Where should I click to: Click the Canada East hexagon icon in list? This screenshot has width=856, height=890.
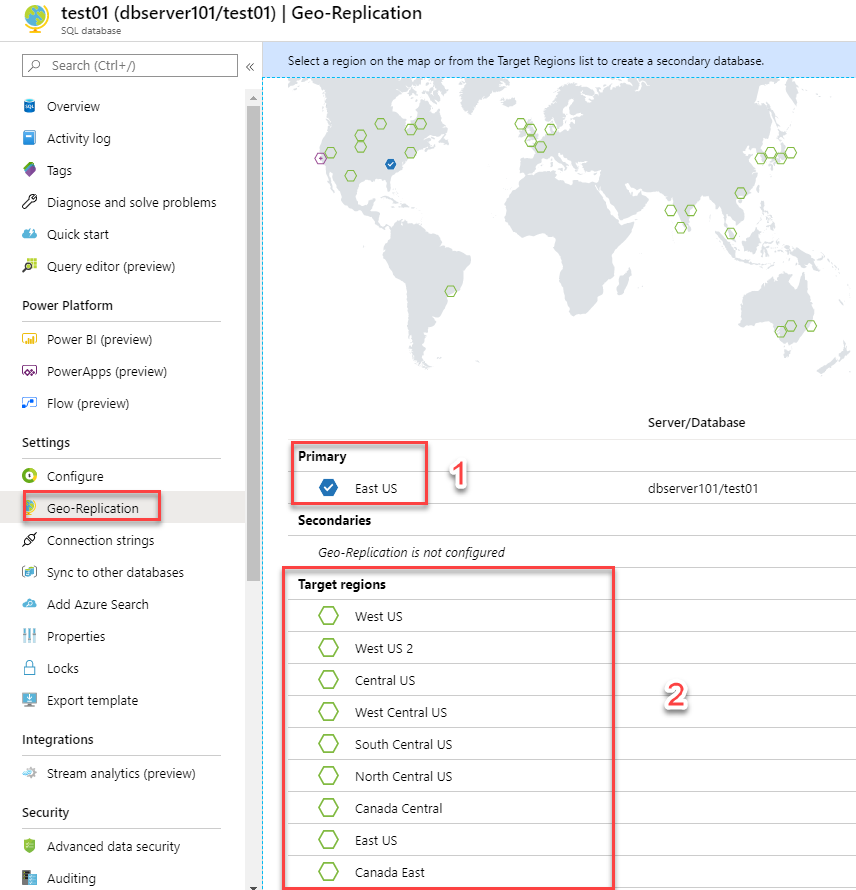tap(328, 872)
